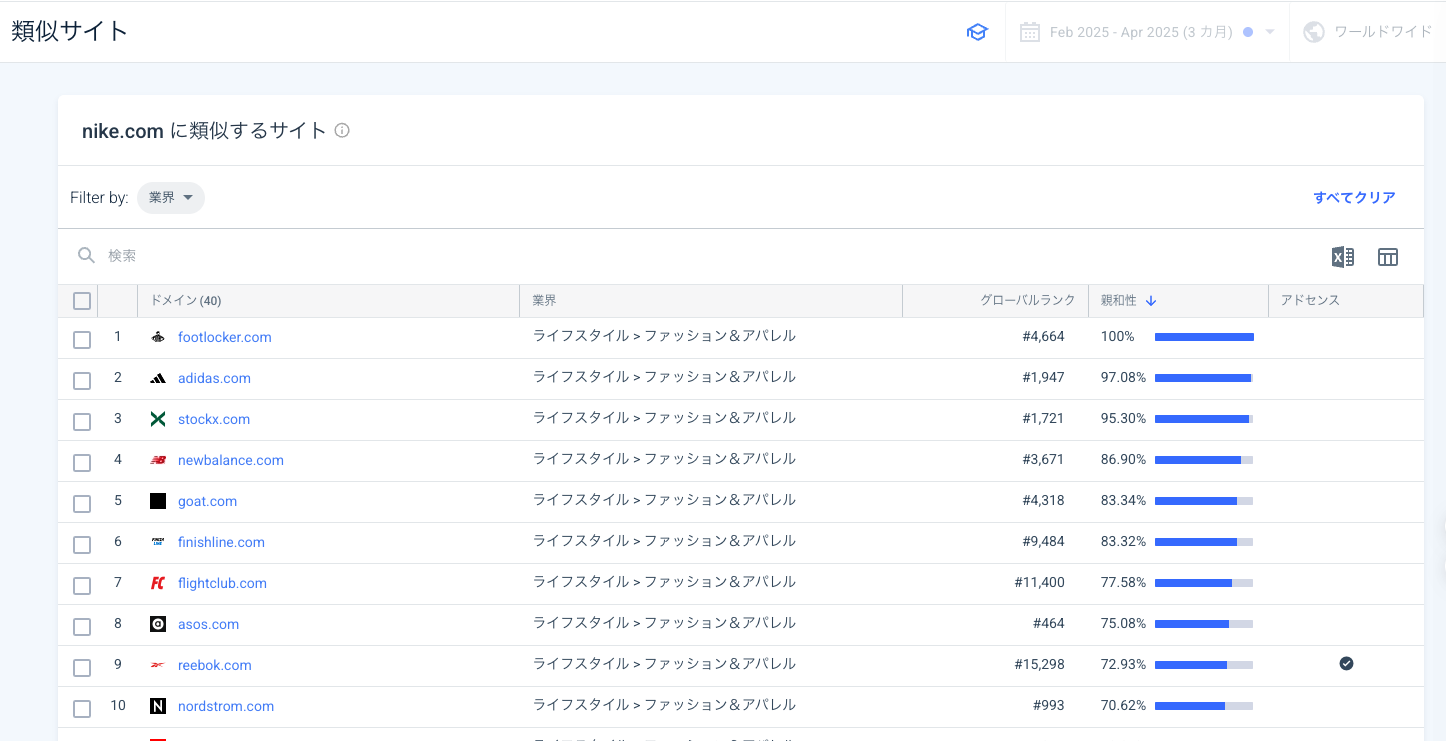
Task: Select the stockx.com row checkbox
Action: point(82,422)
